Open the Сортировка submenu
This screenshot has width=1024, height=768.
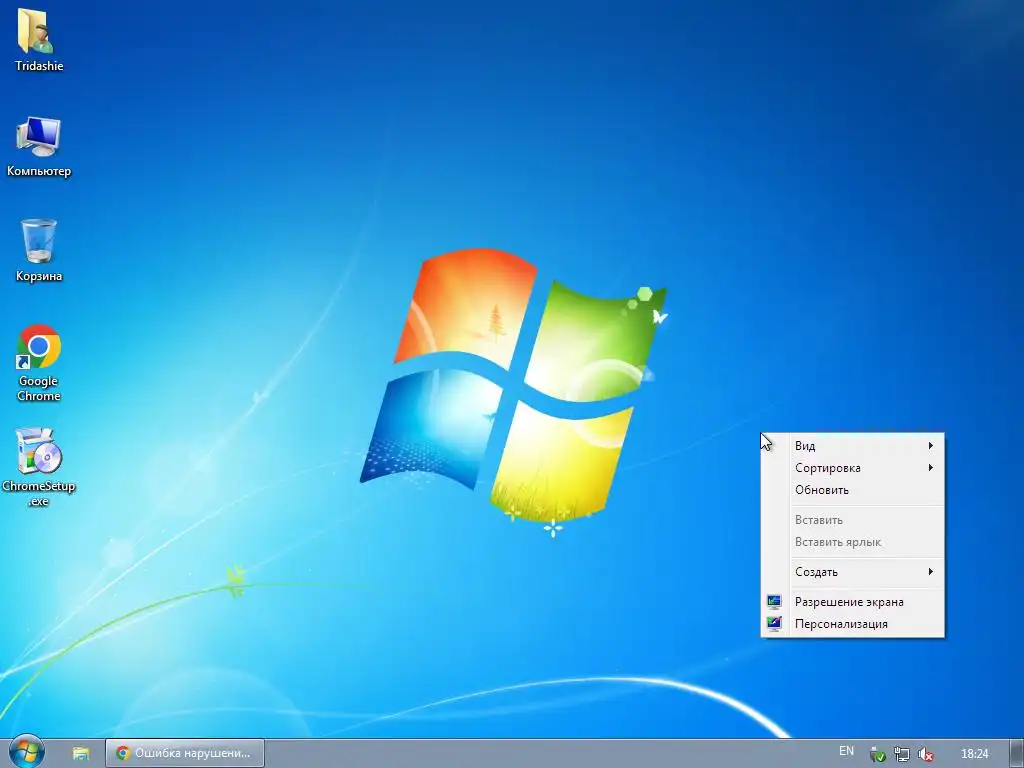click(852, 468)
